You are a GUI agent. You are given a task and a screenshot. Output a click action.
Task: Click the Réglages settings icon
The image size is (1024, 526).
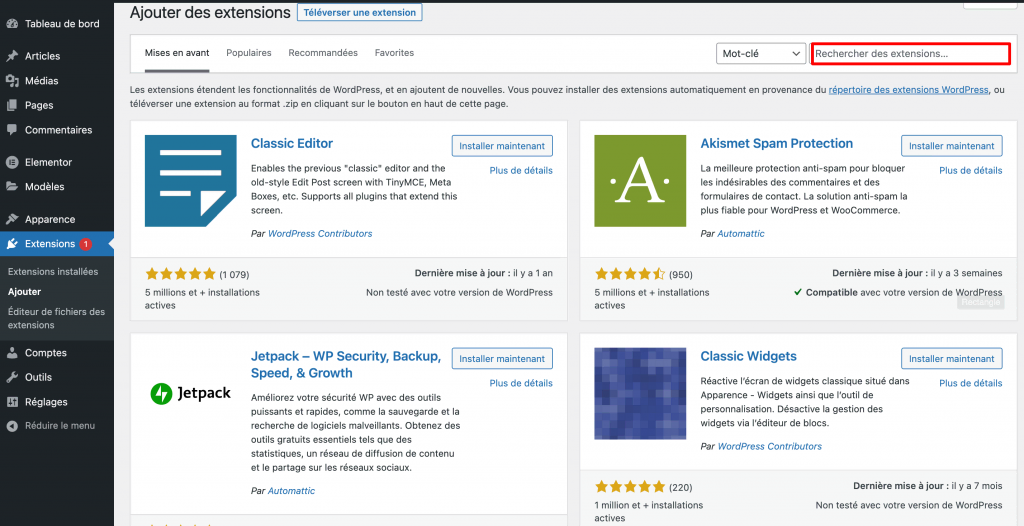(x=12, y=402)
